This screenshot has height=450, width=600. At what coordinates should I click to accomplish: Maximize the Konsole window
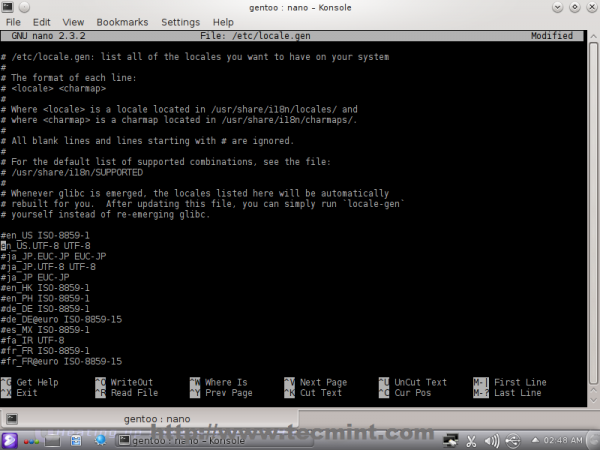[x=574, y=7]
